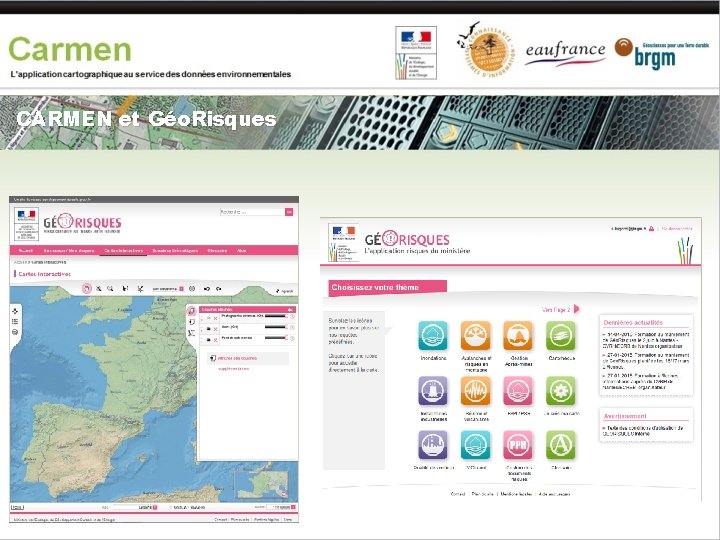Viewport: 720px width, 540px height.
Task: Click the previous view arrow in map toolbar
Action: pyautogui.click(x=207, y=289)
